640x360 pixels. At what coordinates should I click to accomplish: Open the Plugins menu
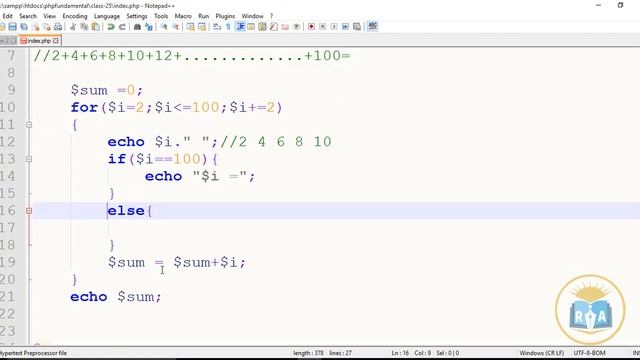click(x=225, y=16)
